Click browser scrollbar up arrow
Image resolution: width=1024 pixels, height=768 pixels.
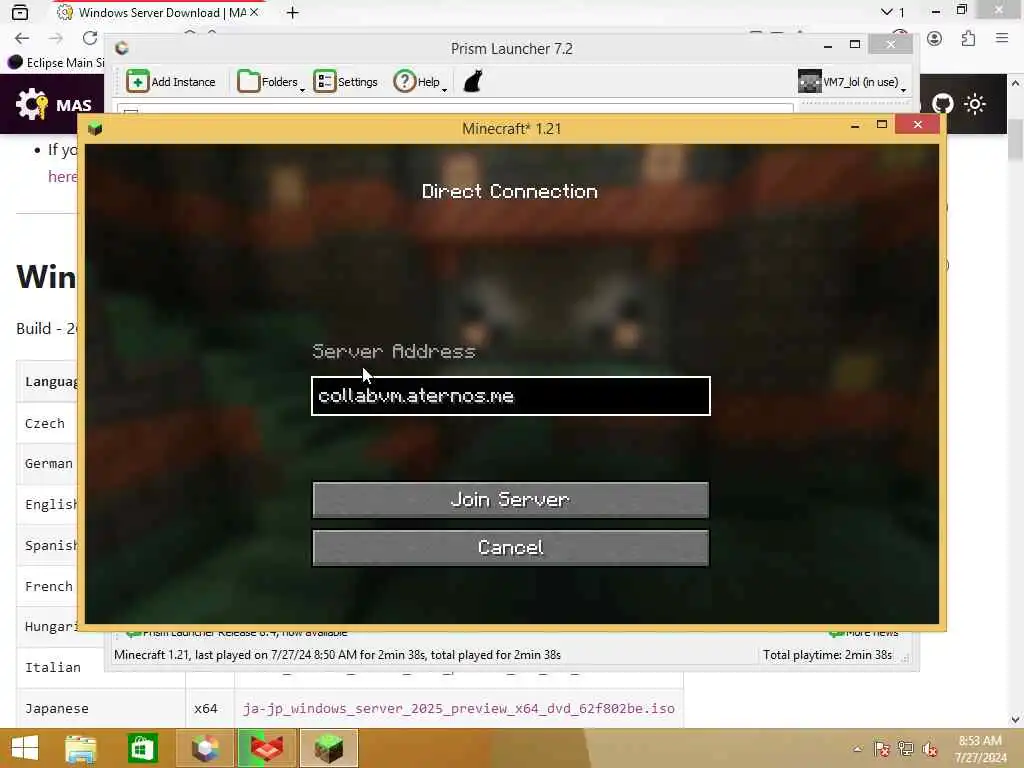click(x=1015, y=83)
